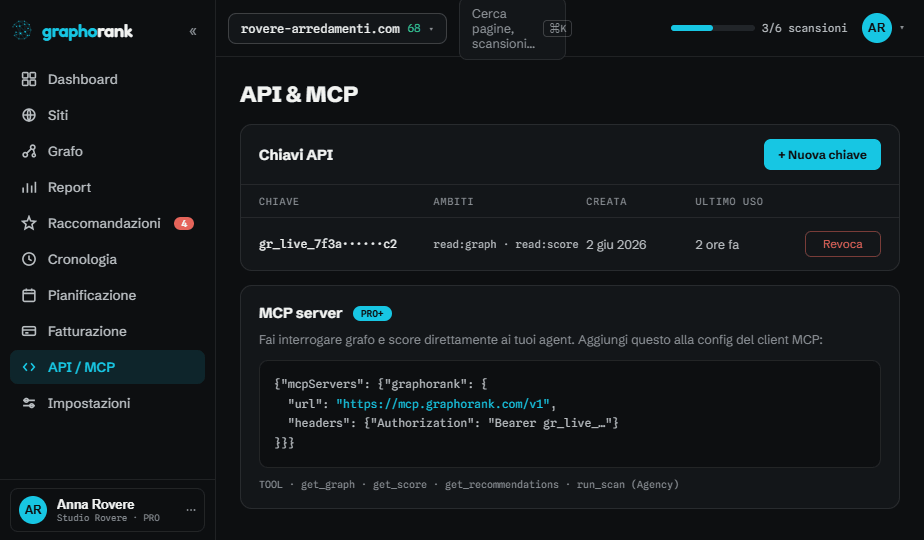924x540 pixels.
Task: Click the AMBITI column header
Action: coord(453,202)
